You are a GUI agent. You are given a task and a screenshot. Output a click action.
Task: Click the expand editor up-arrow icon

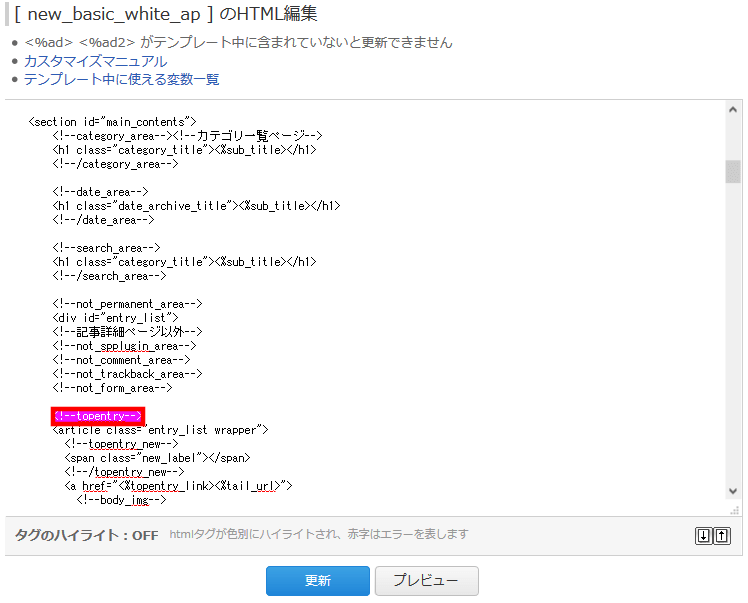pyautogui.click(x=722, y=536)
